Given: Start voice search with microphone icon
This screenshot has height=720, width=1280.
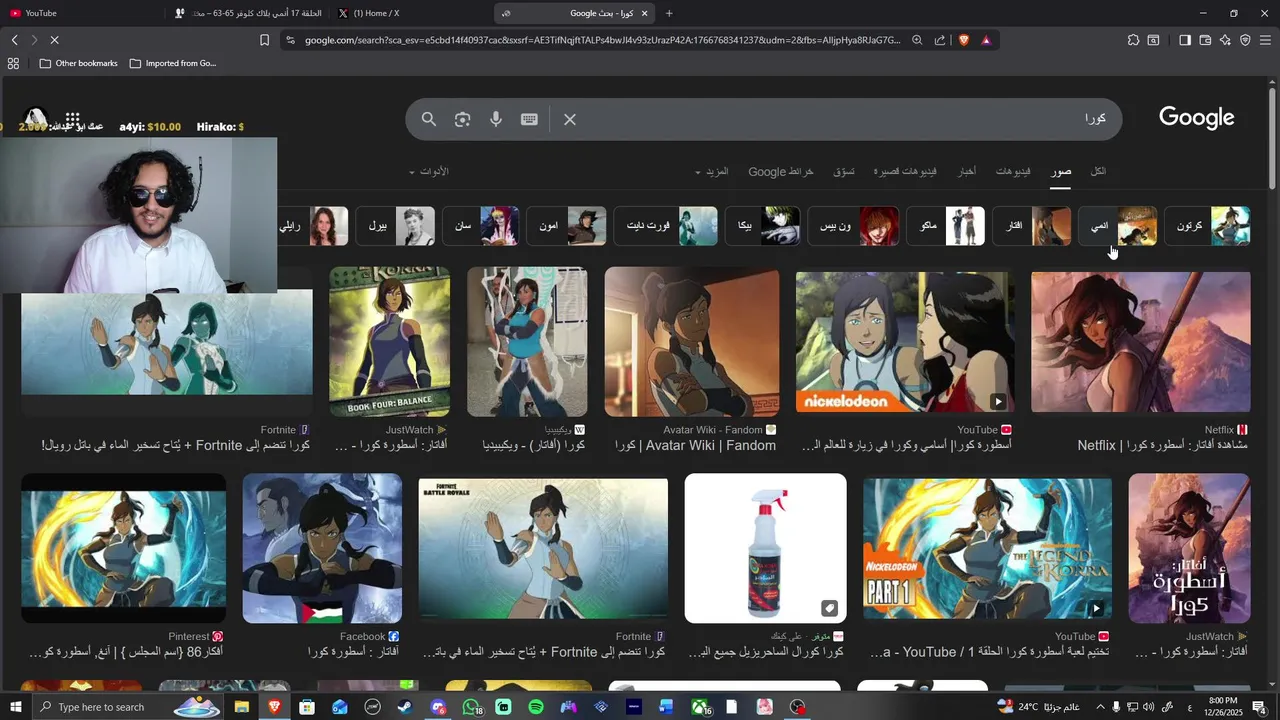Looking at the screenshot, I should (496, 119).
